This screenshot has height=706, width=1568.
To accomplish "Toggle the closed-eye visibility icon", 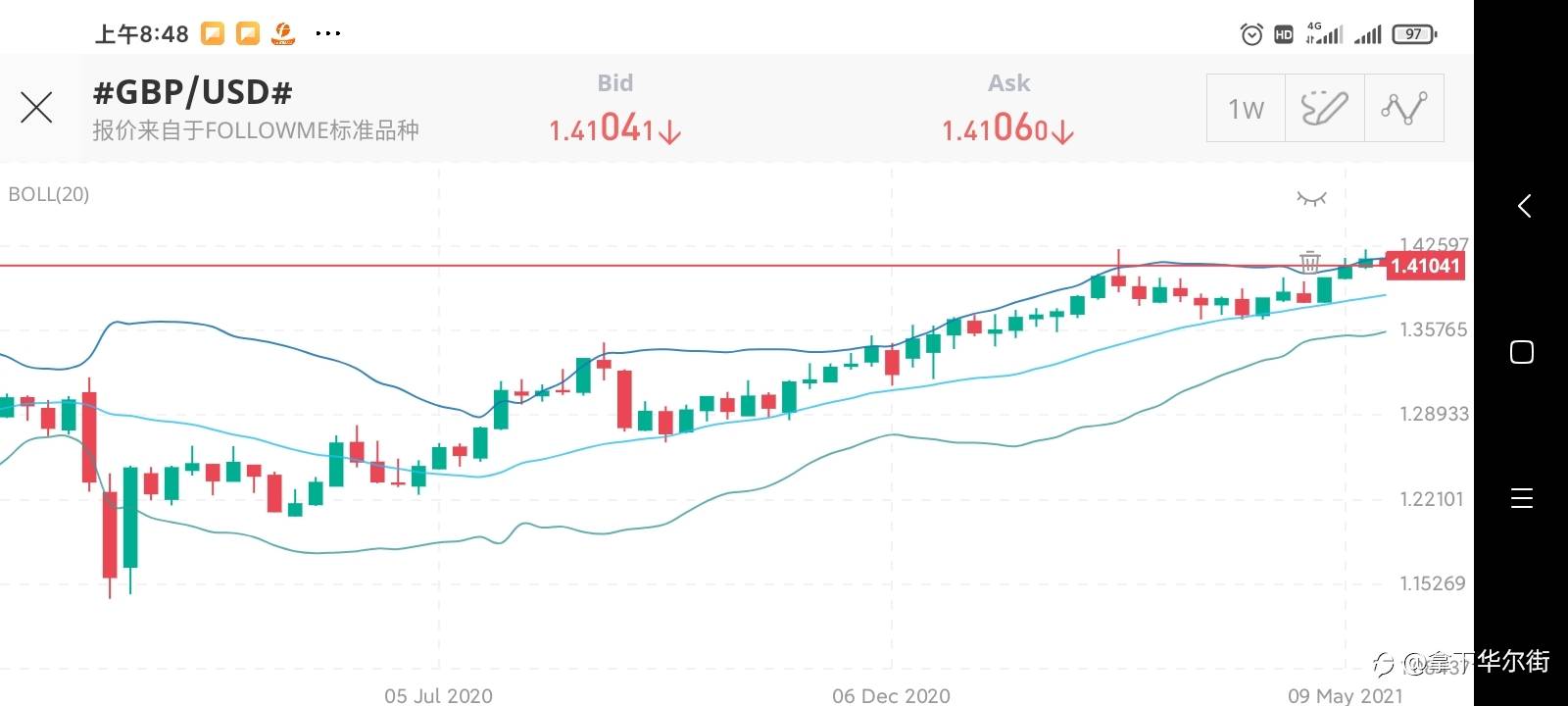I will tap(1311, 199).
